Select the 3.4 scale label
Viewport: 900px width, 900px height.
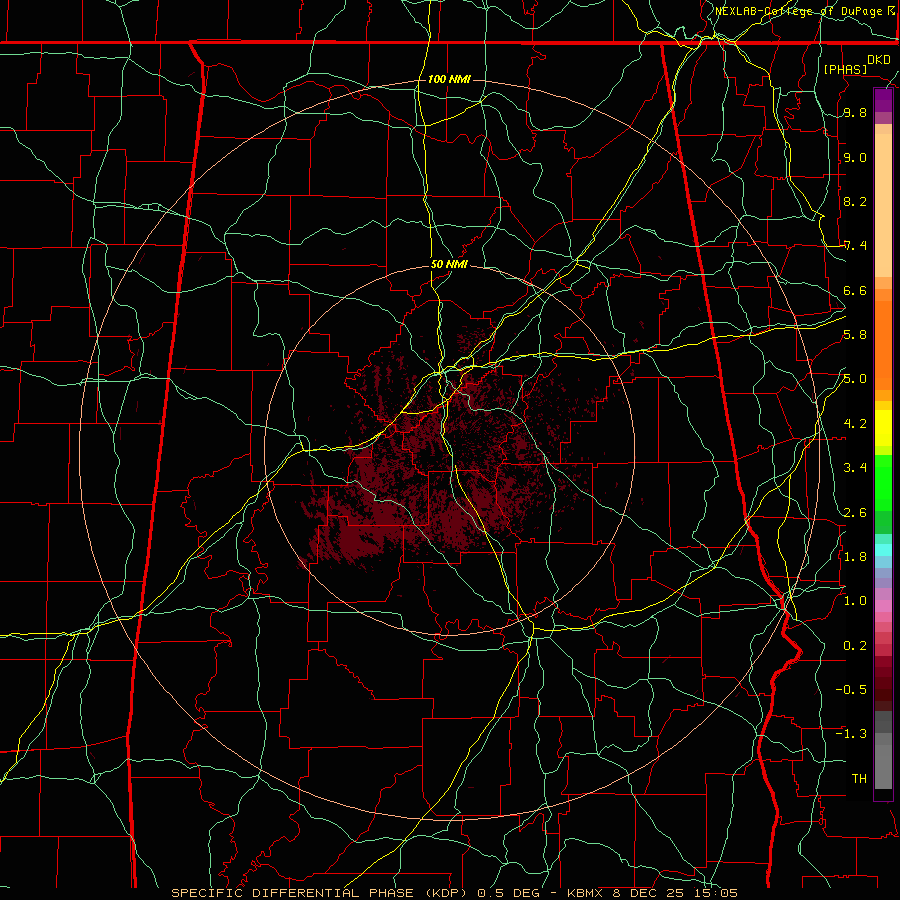pos(855,468)
